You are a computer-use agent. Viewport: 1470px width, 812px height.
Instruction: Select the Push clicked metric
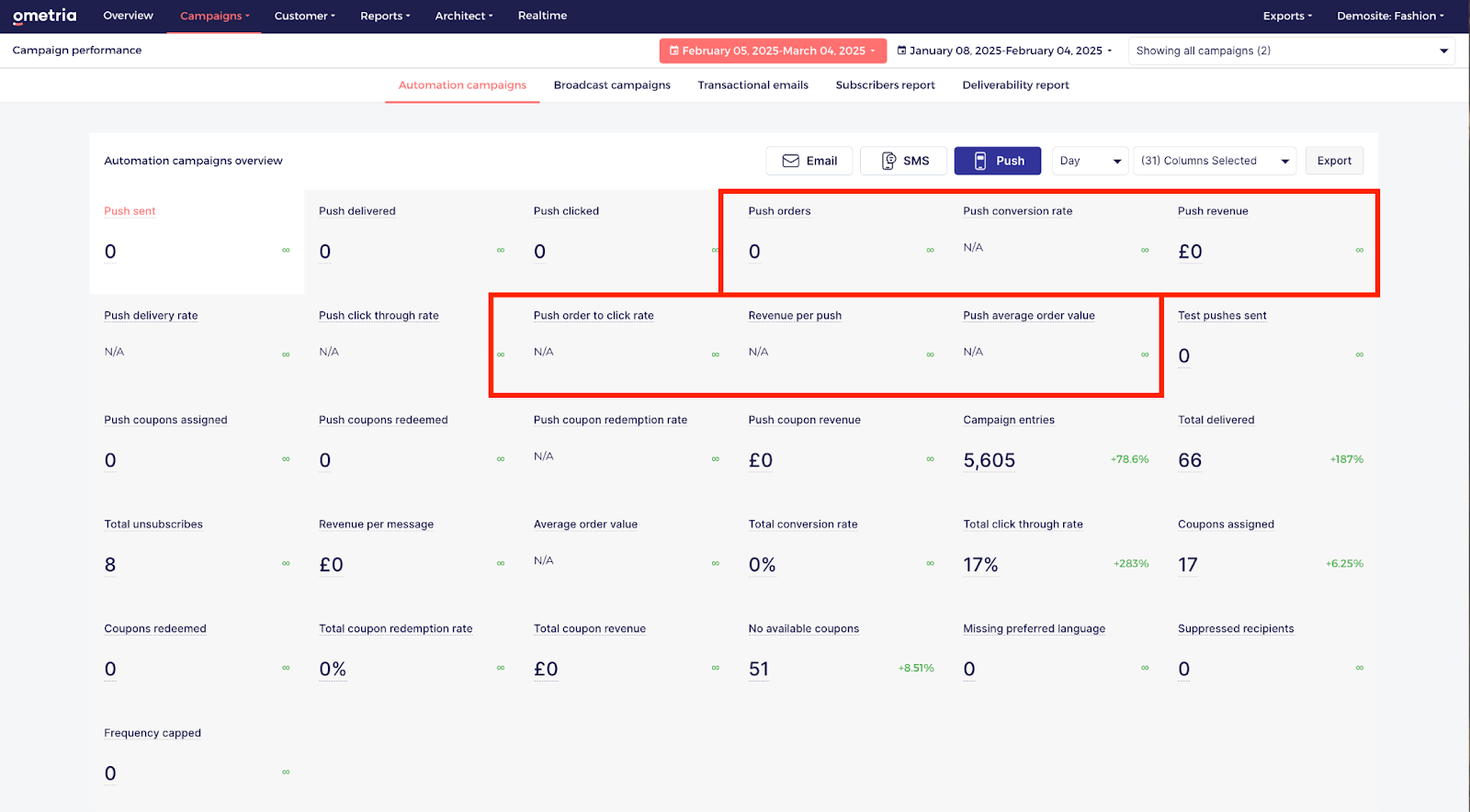tap(627, 242)
